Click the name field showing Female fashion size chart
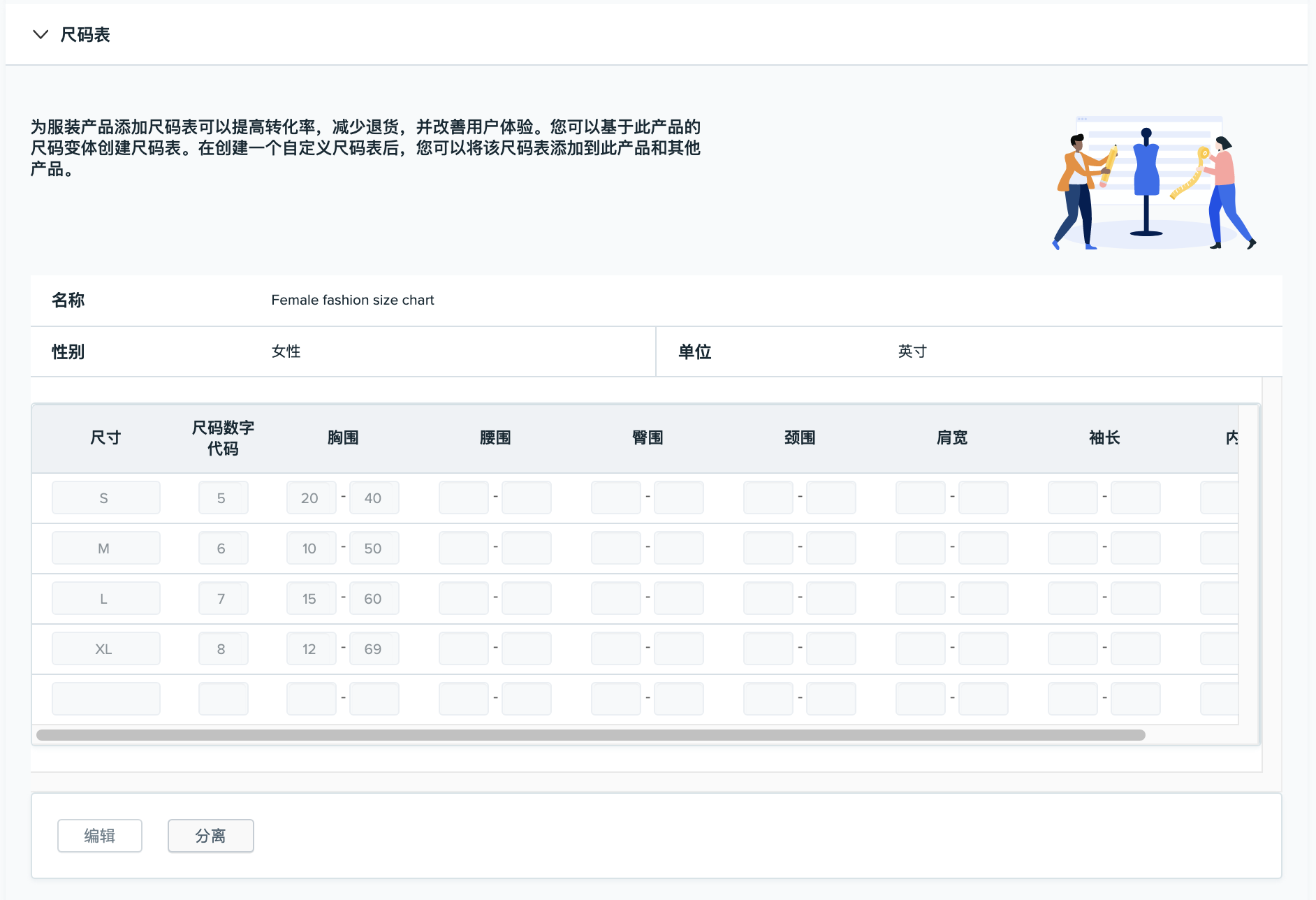Image resolution: width=1316 pixels, height=900 pixels. coord(353,300)
